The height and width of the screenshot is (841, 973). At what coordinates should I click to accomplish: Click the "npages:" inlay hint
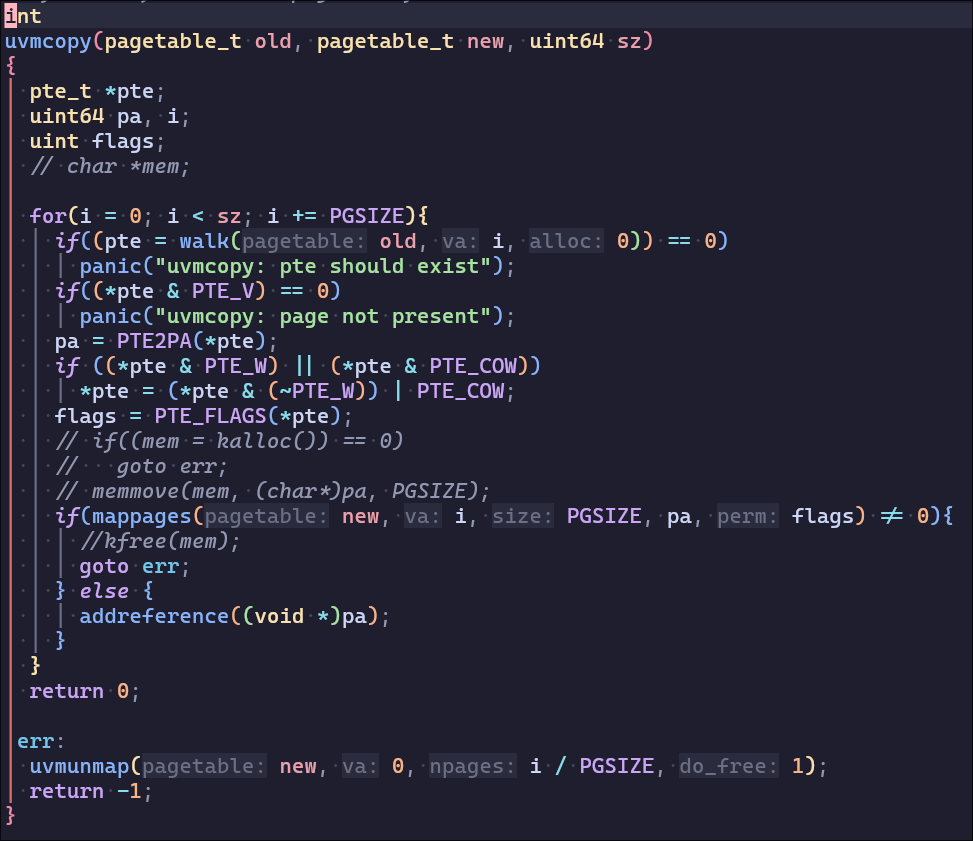(472, 766)
